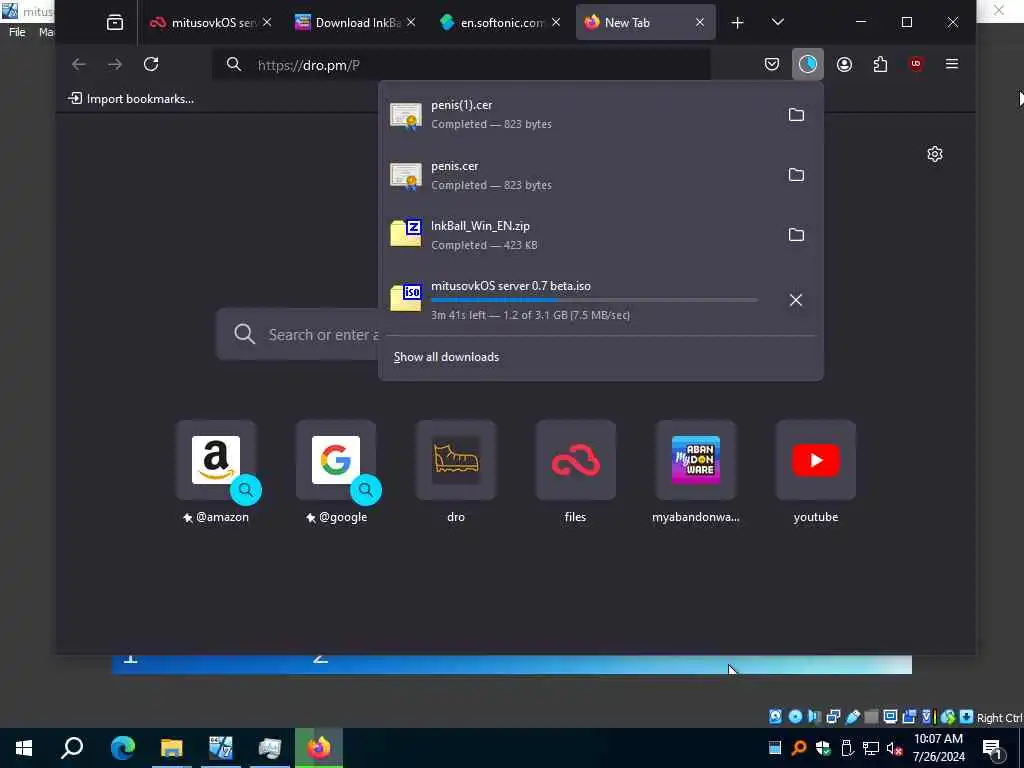Click Show all downloads
Image resolution: width=1024 pixels, height=768 pixels.
[446, 357]
